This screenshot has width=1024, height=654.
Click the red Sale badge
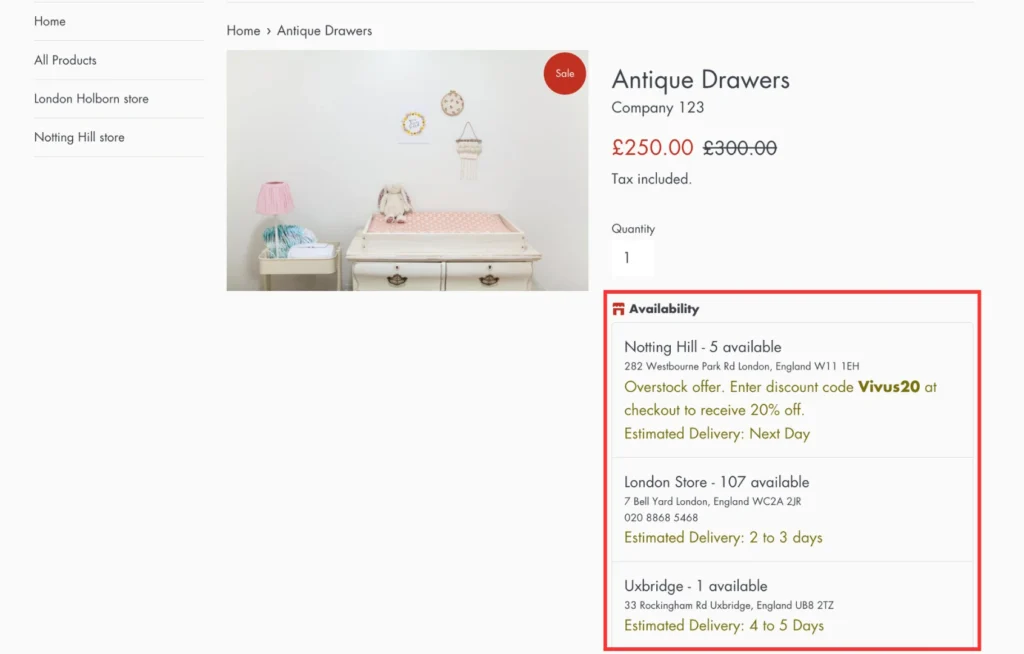(565, 73)
